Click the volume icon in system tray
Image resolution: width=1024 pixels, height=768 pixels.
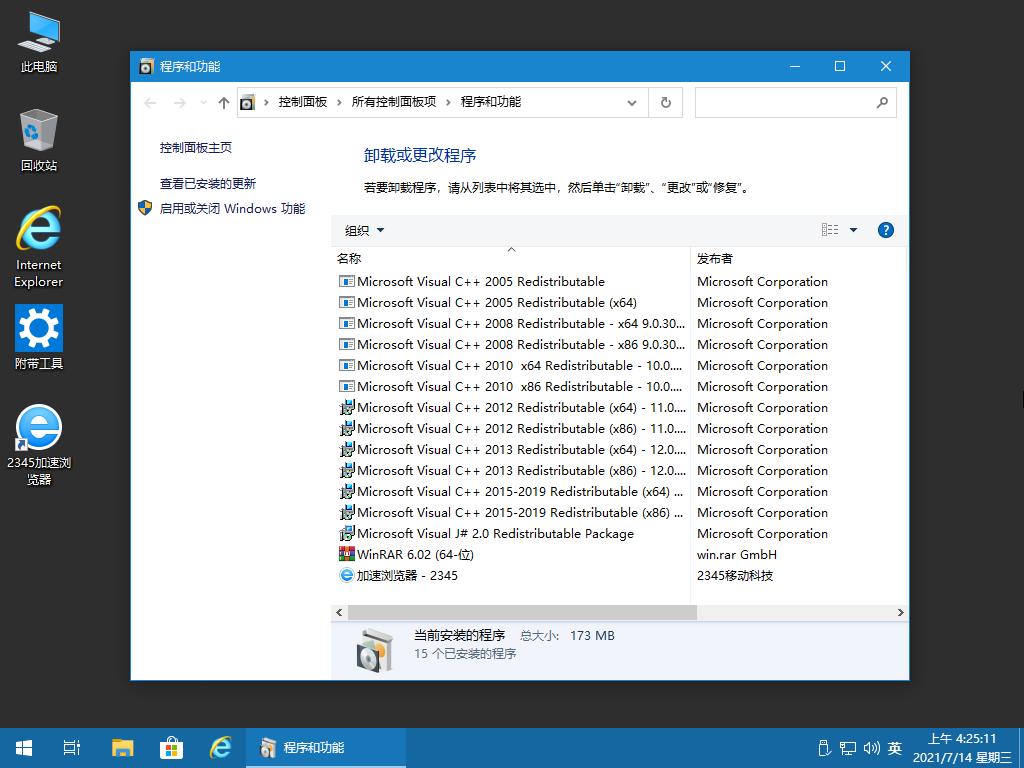tap(871, 748)
